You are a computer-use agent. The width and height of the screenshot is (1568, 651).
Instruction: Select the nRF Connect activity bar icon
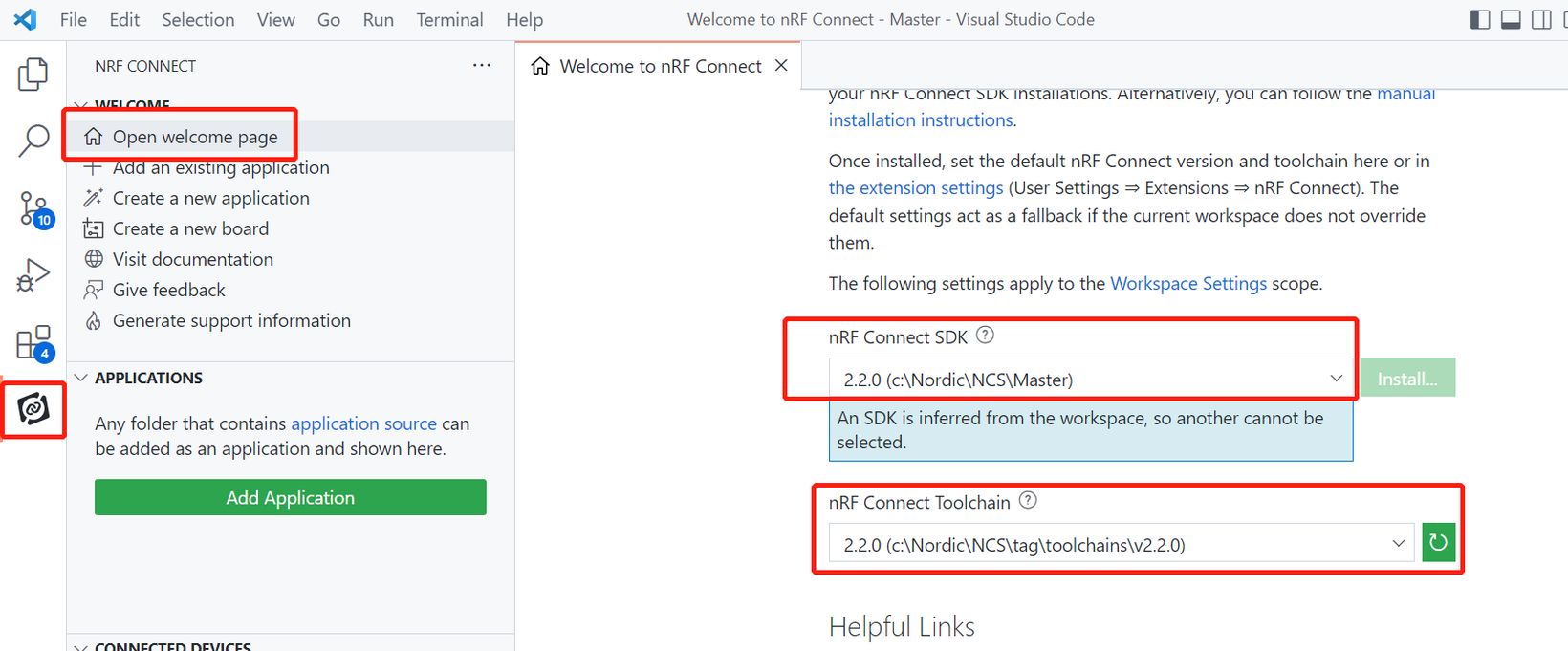(x=33, y=409)
